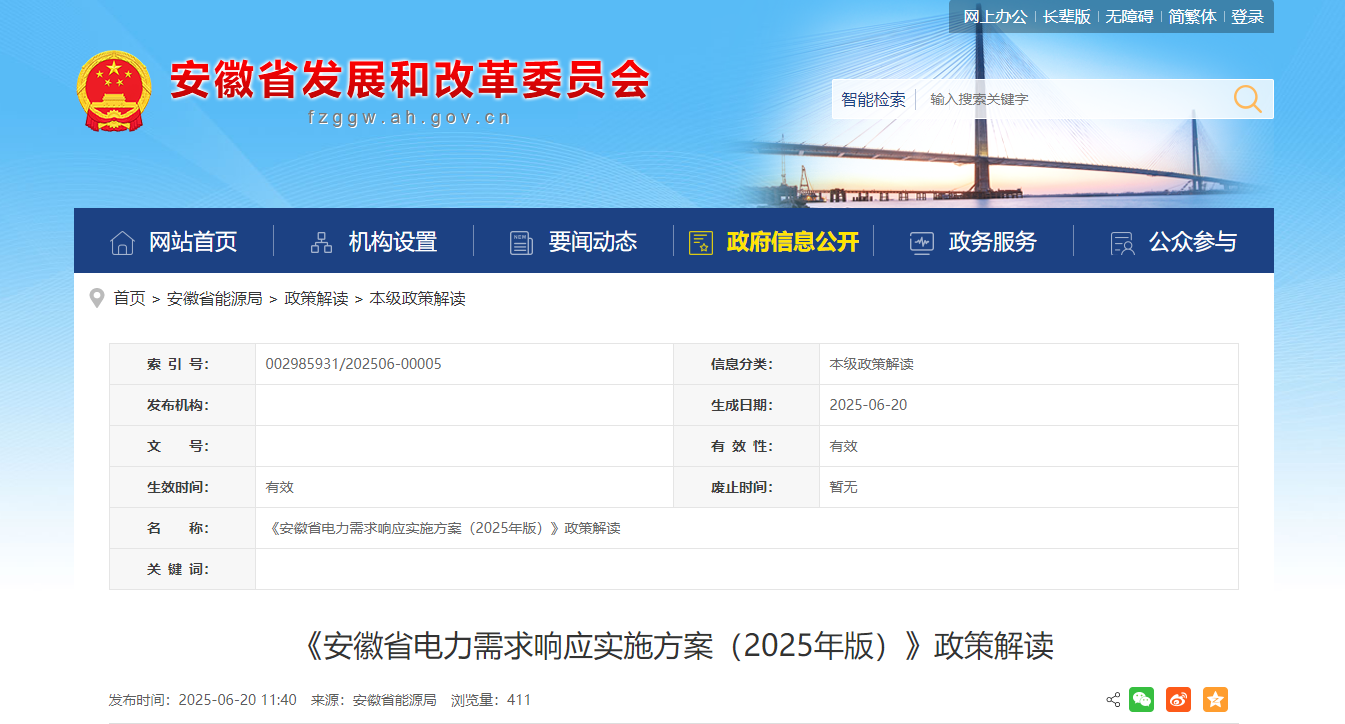
Task: Click the news icon beside 要闻动态
Action: 521,242
